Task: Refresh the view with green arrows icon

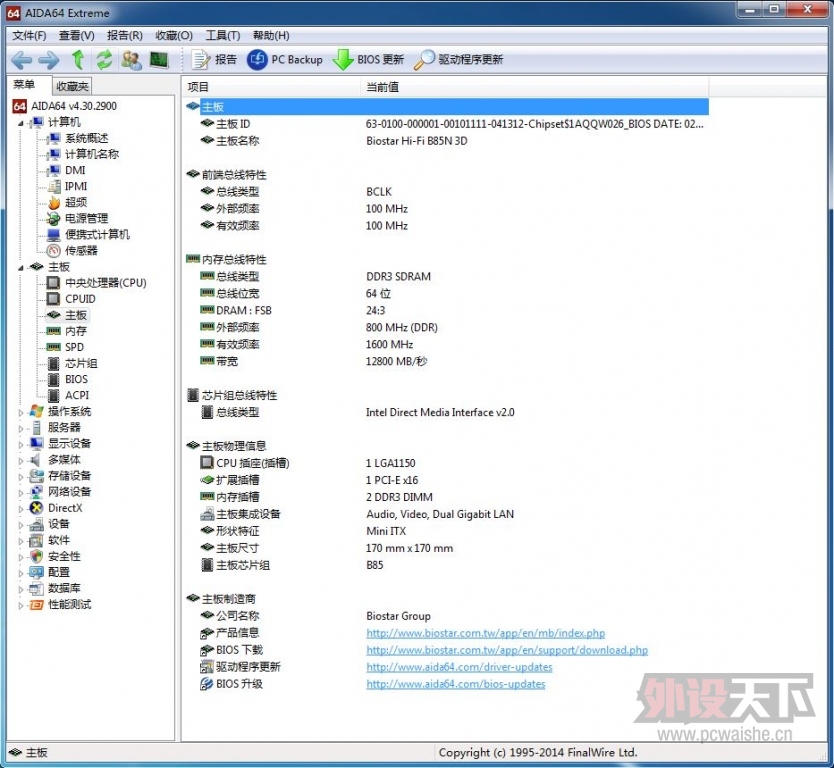Action: 104,60
